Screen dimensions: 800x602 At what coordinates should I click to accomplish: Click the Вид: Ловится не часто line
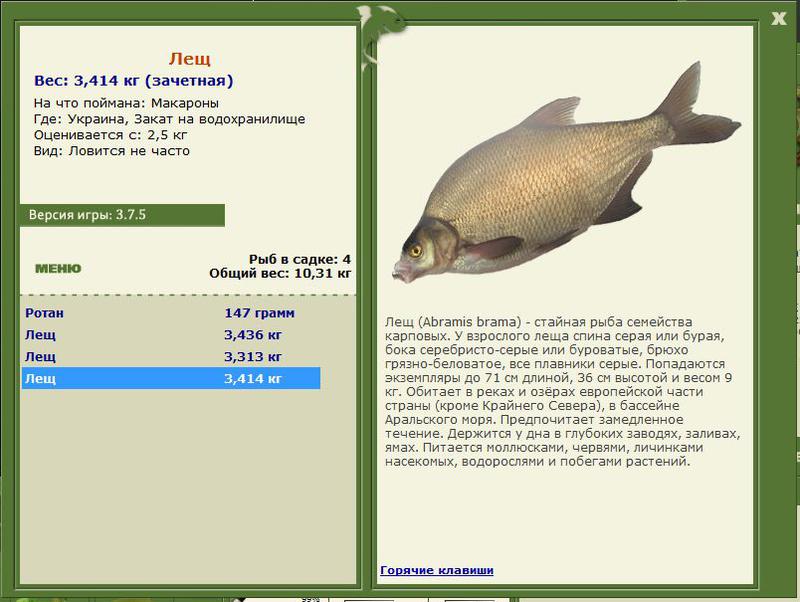click(x=111, y=151)
